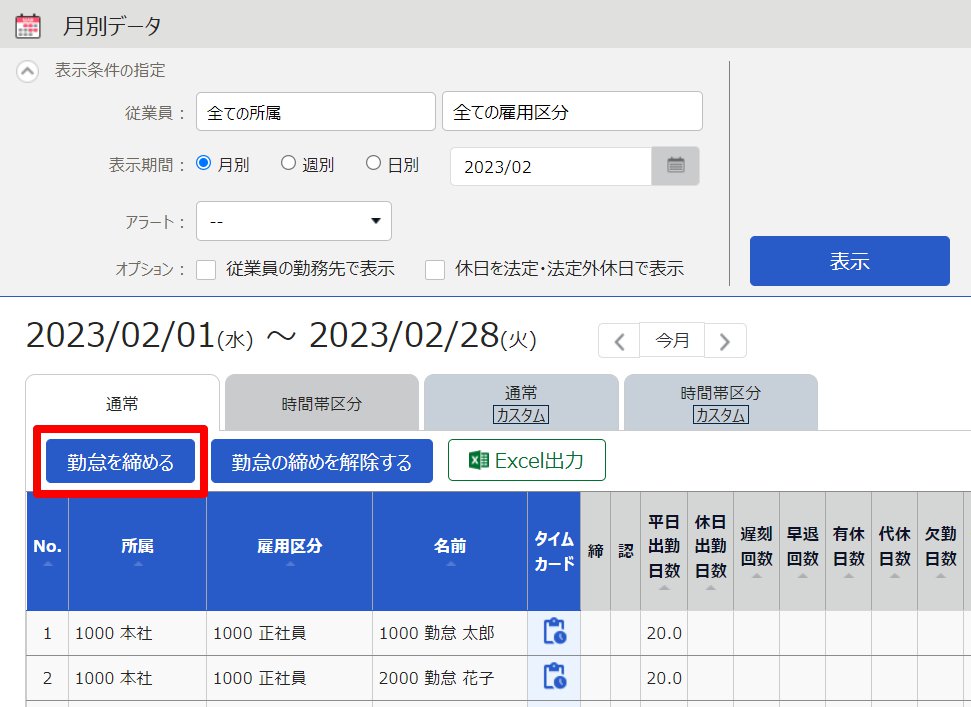Select name cell 1000 勤怠 太郎

point(450,633)
